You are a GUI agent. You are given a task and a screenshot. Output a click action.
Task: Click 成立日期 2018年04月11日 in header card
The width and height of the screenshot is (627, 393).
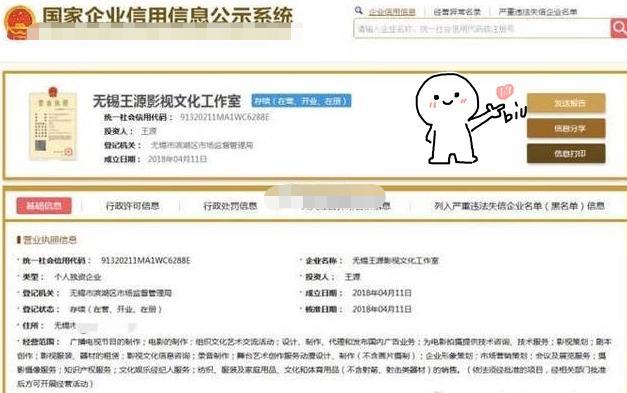[177, 159]
